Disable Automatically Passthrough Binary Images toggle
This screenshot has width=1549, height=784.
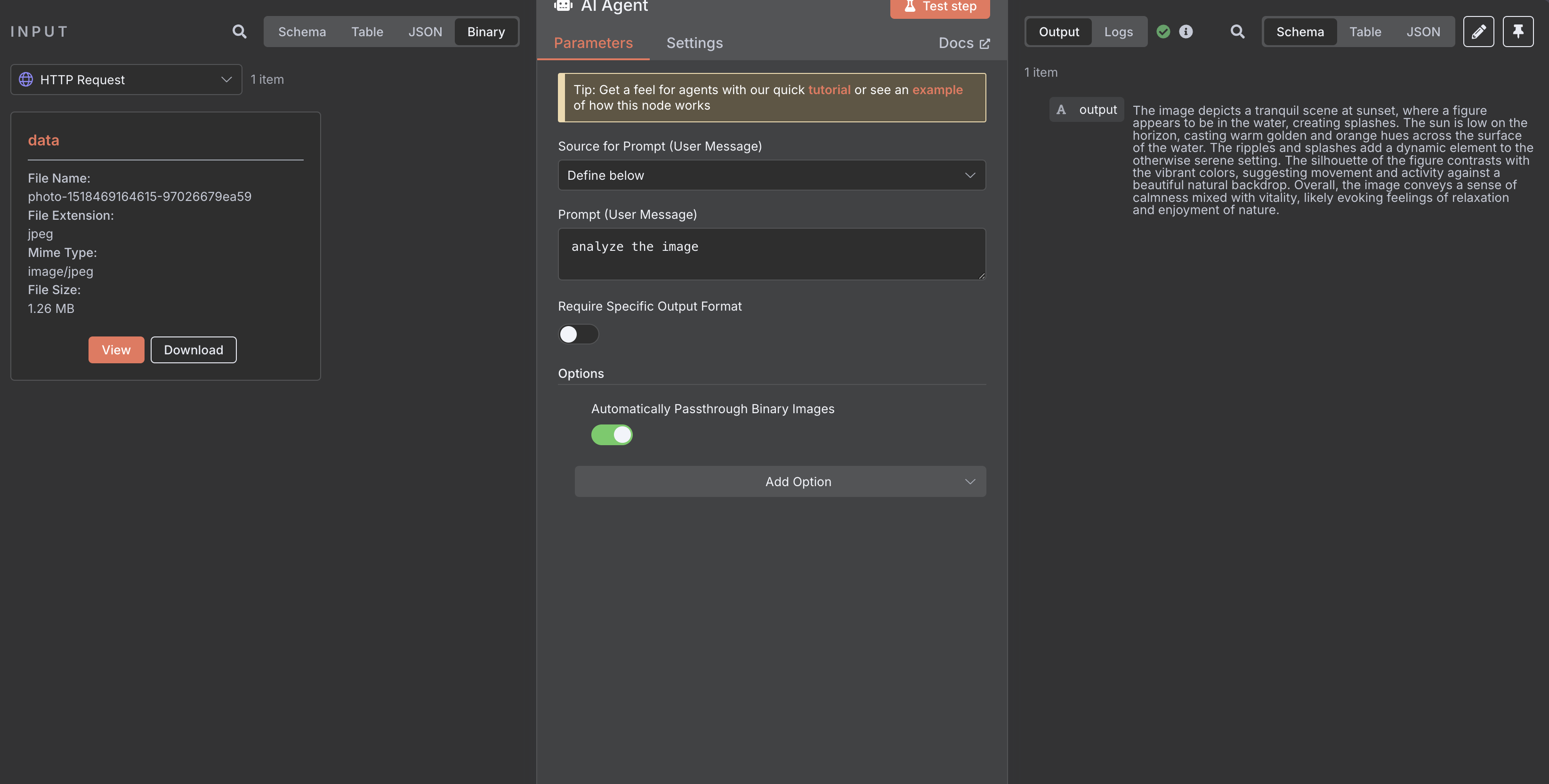(612, 435)
